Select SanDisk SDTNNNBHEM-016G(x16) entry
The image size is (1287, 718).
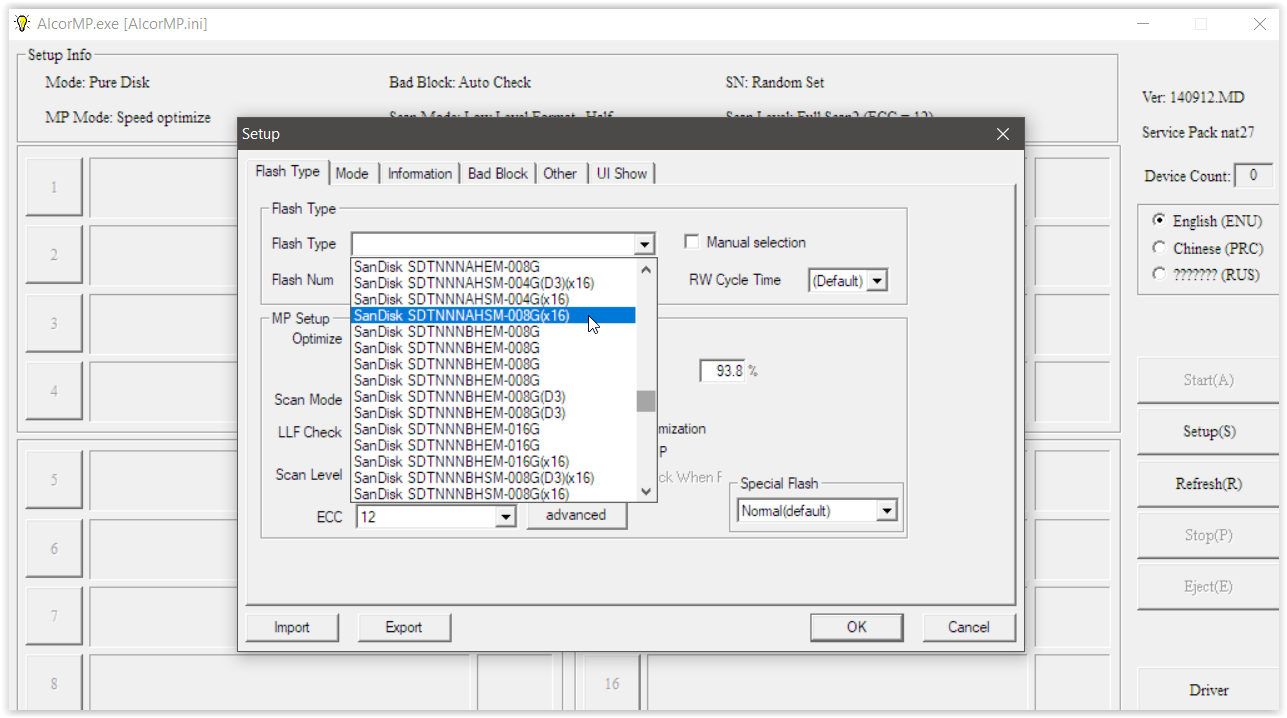click(494, 461)
